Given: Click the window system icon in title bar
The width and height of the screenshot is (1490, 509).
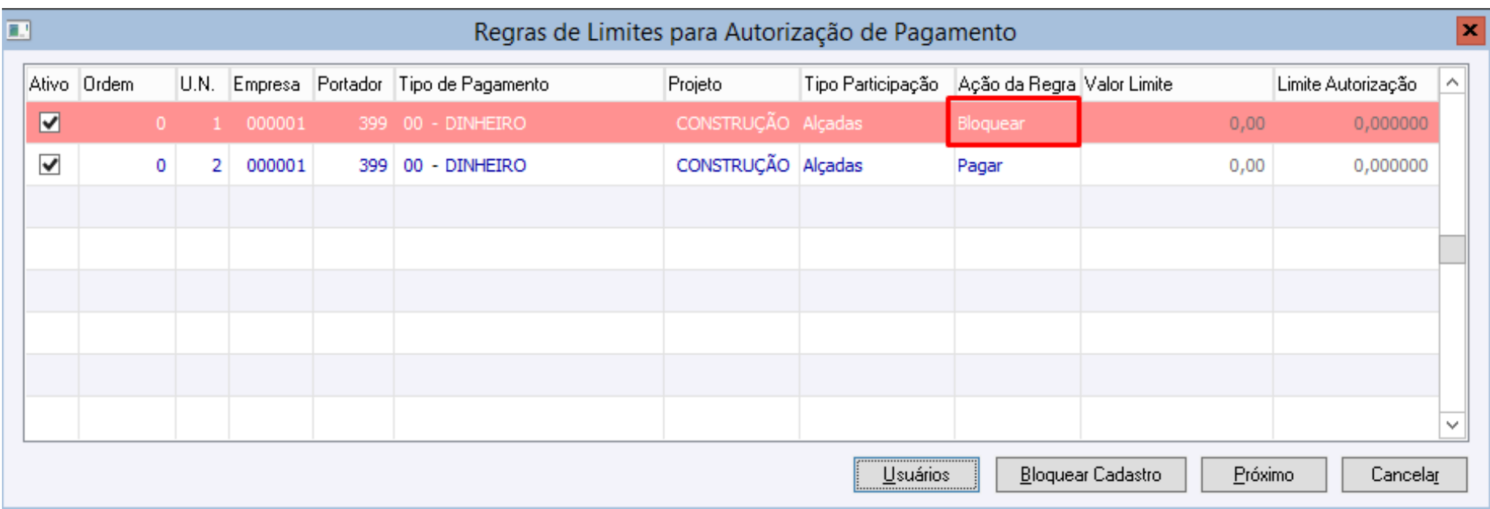Looking at the screenshot, I should pos(17,32).
